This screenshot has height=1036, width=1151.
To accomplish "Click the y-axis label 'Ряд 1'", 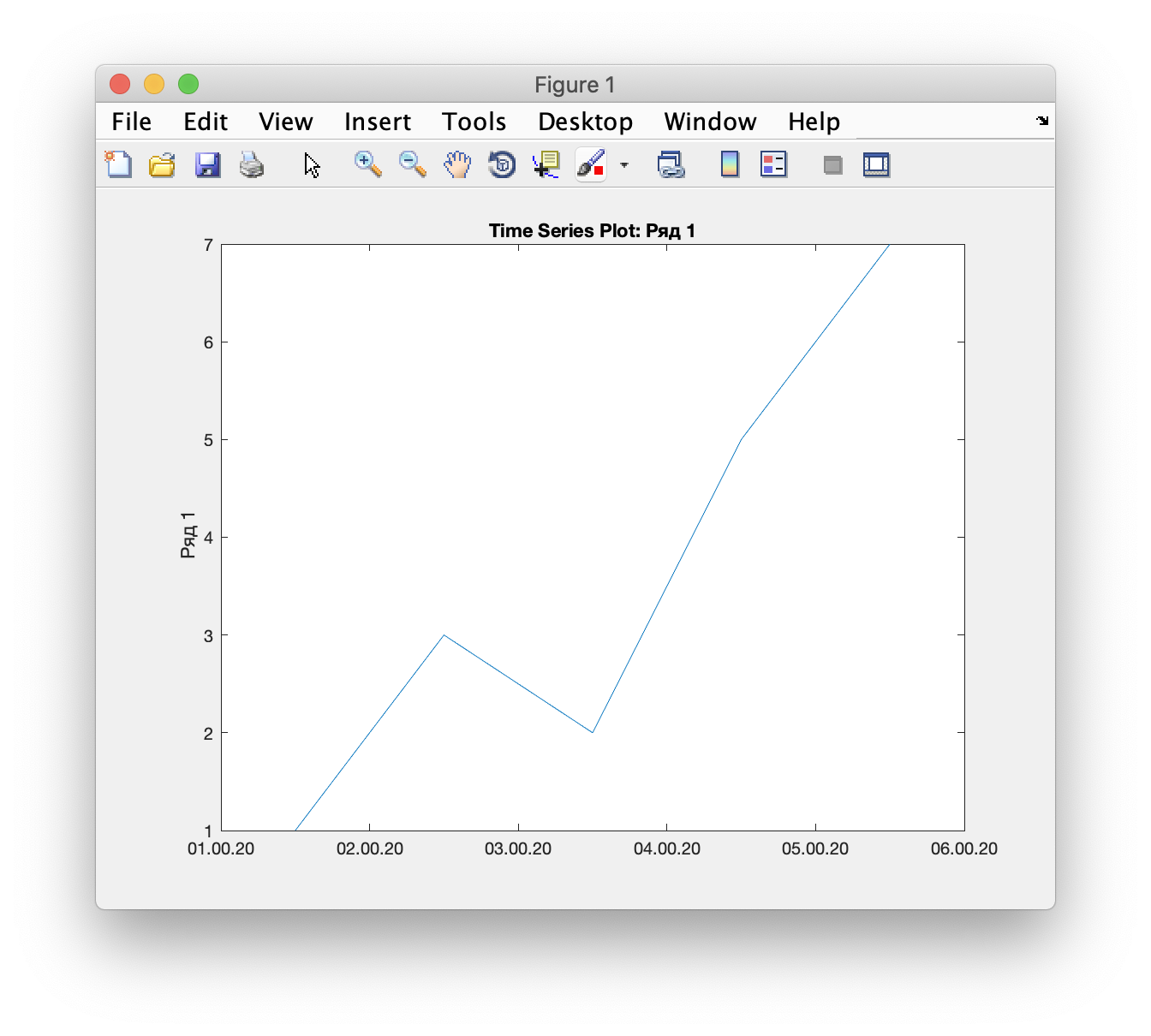I will (188, 535).
